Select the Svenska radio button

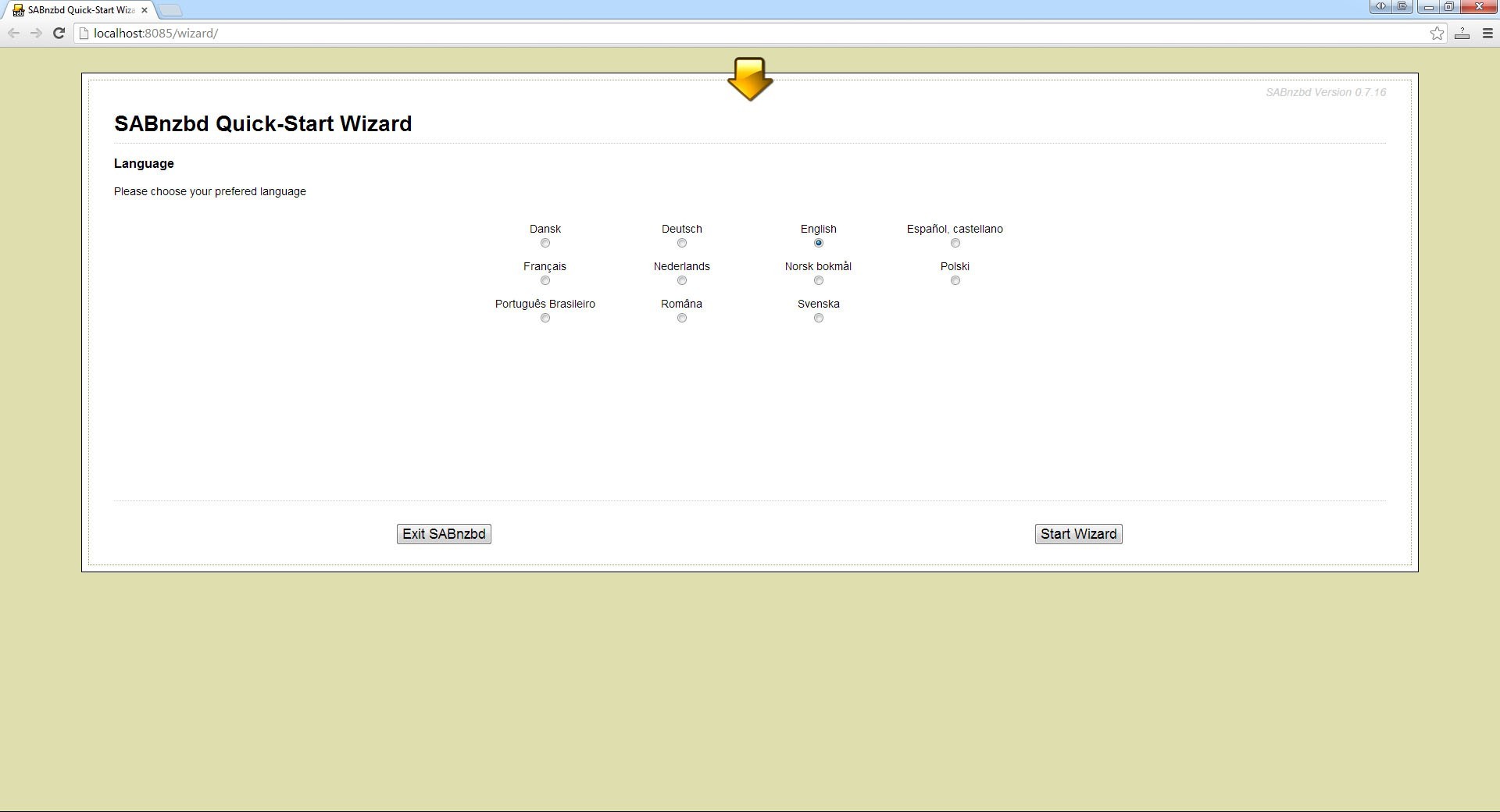pos(819,318)
